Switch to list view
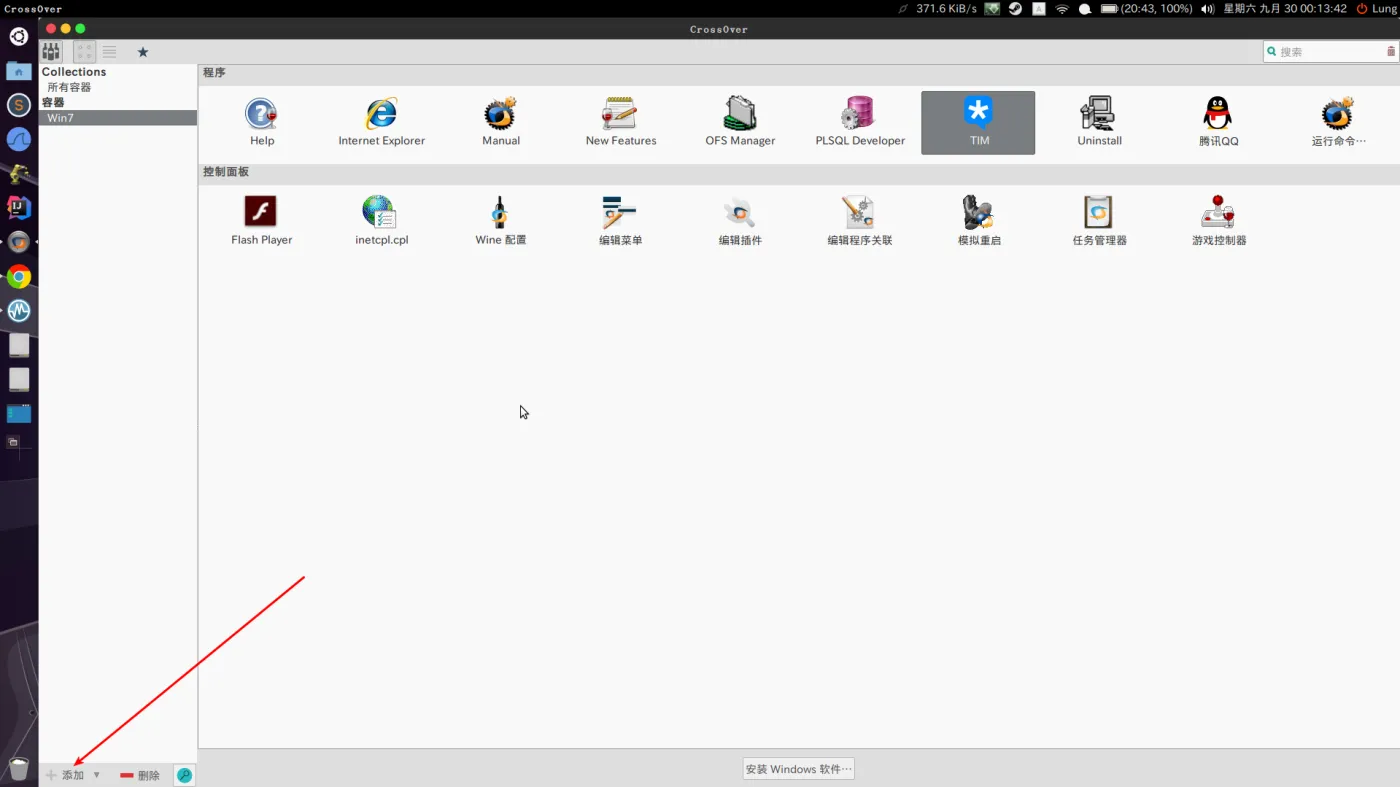The height and width of the screenshot is (787, 1400). [110, 51]
